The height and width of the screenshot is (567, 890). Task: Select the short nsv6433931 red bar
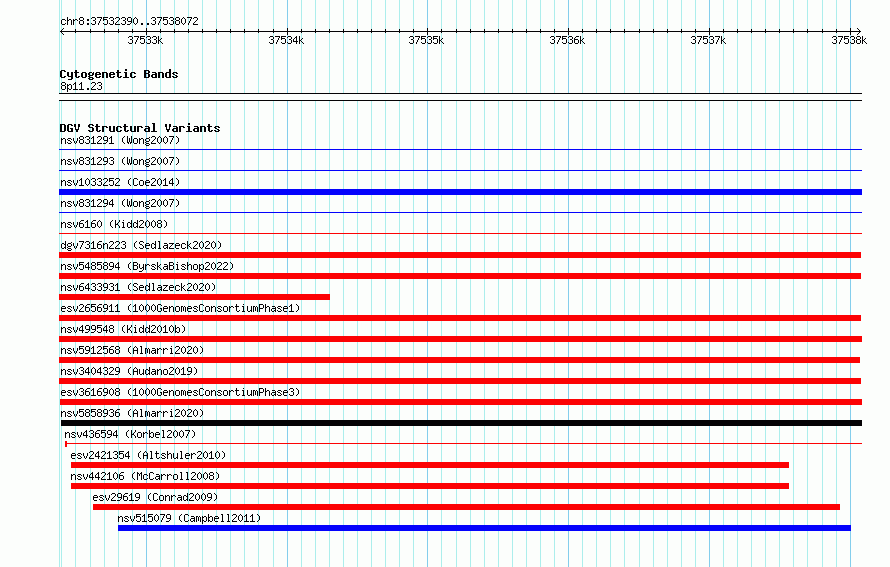click(194, 297)
